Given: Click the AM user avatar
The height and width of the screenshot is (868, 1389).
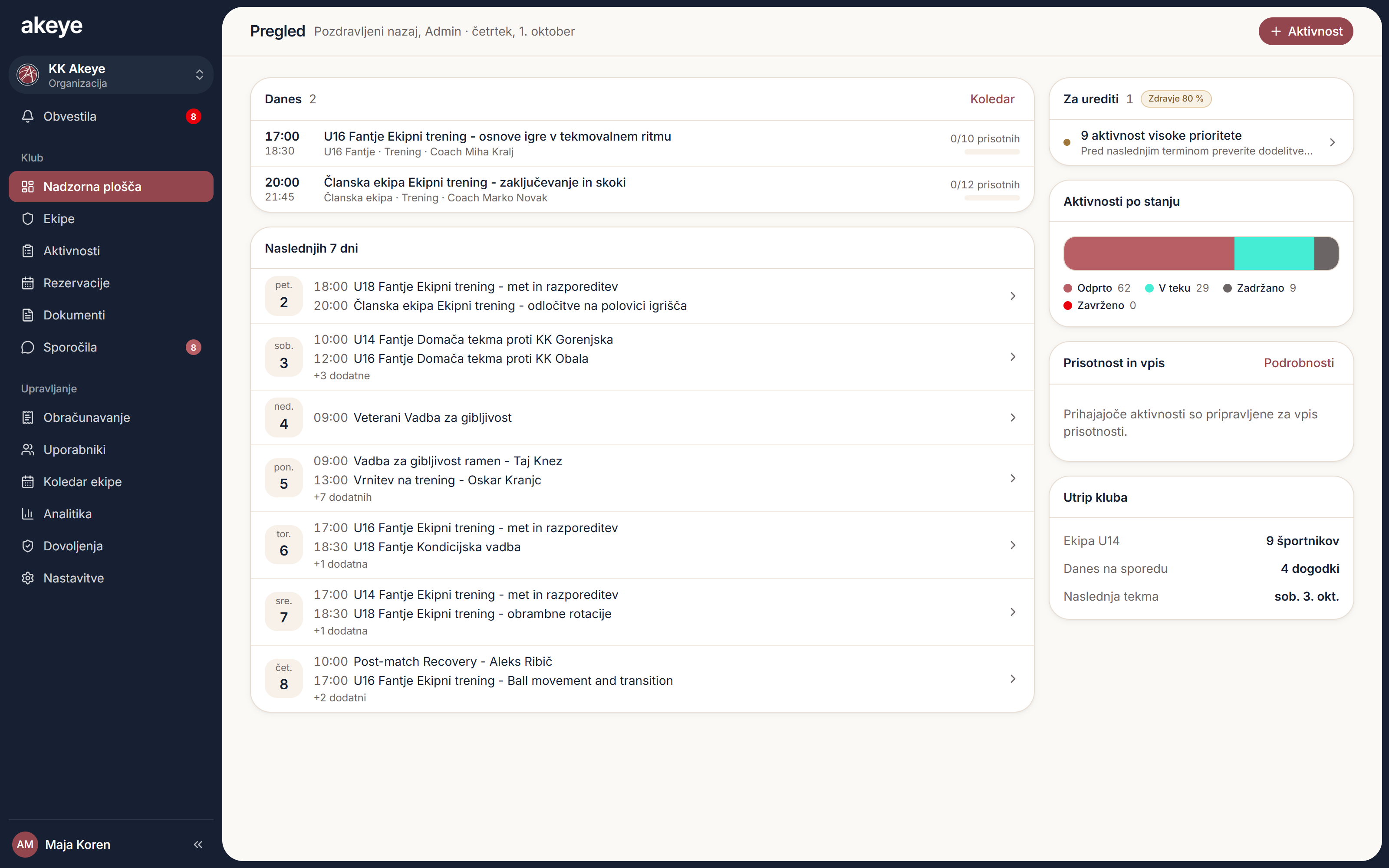Looking at the screenshot, I should [x=25, y=845].
